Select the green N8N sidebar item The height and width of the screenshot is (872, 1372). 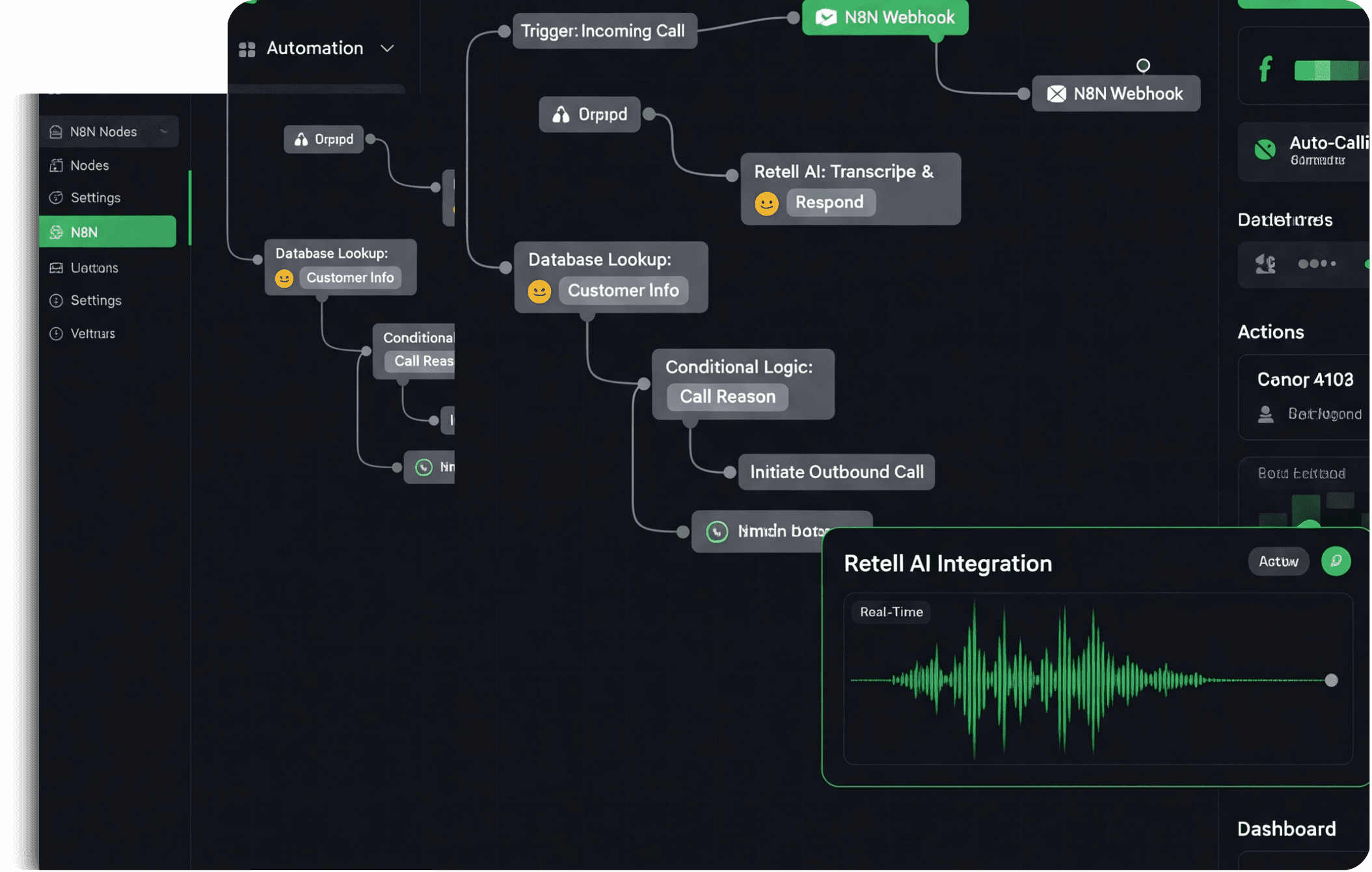pos(108,232)
